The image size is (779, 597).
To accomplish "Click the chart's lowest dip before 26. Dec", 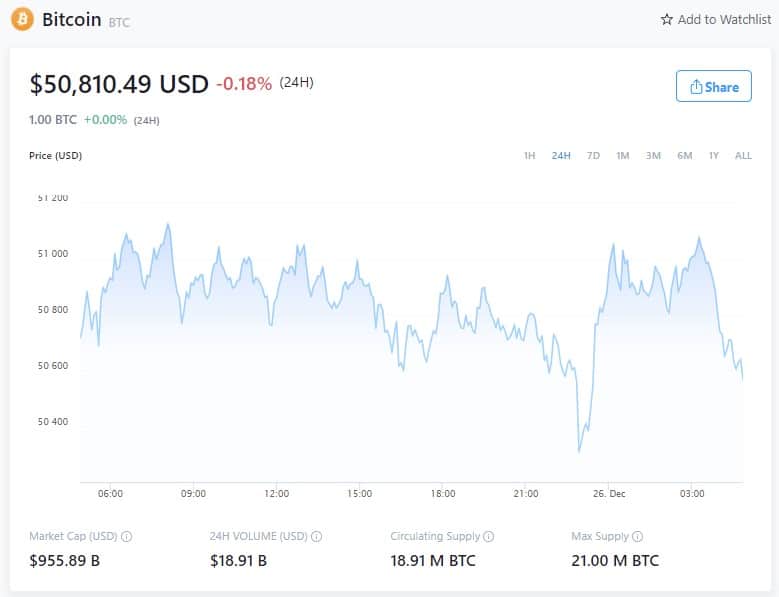I will 579,451.
